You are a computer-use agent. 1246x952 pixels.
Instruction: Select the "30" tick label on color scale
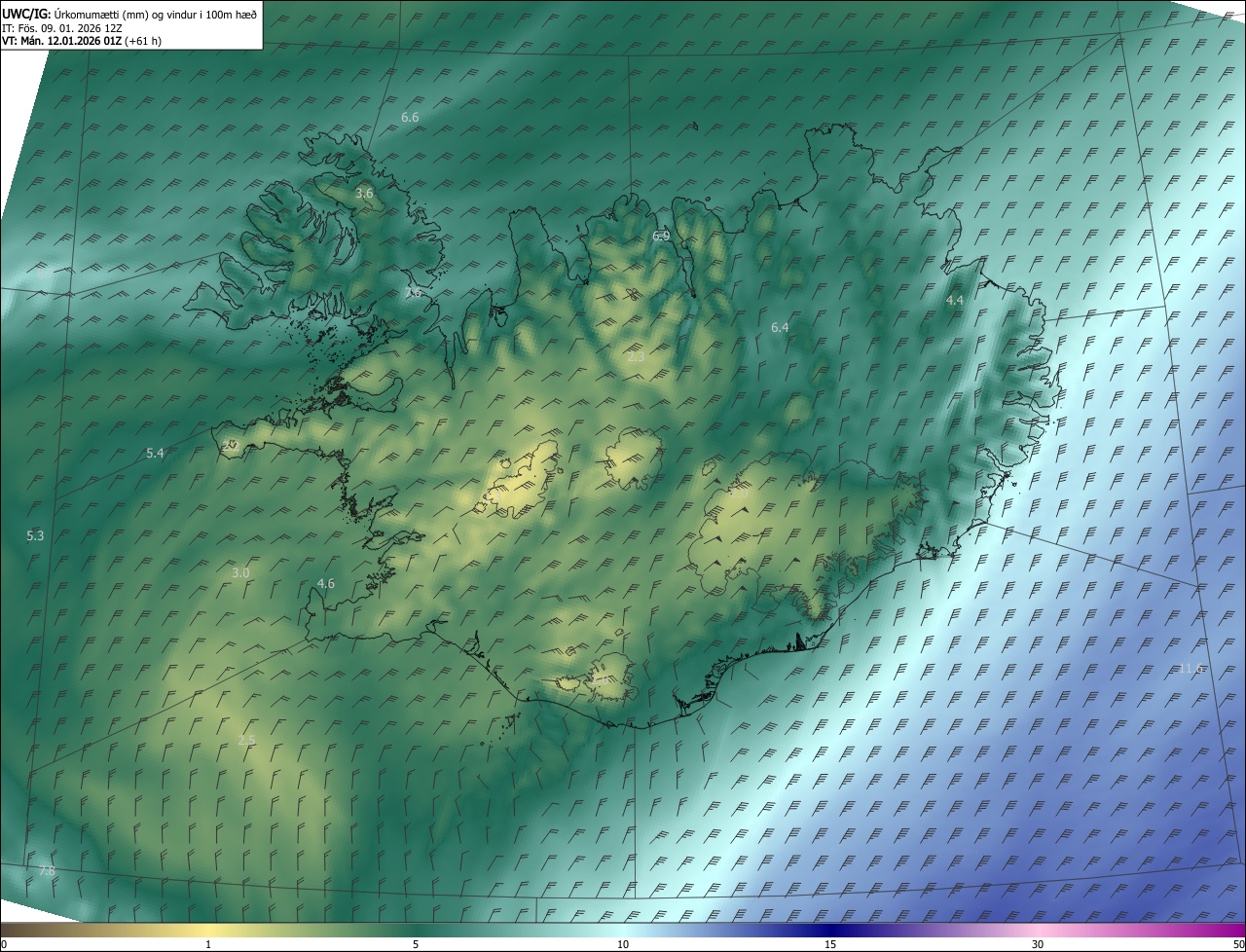coord(1038,945)
